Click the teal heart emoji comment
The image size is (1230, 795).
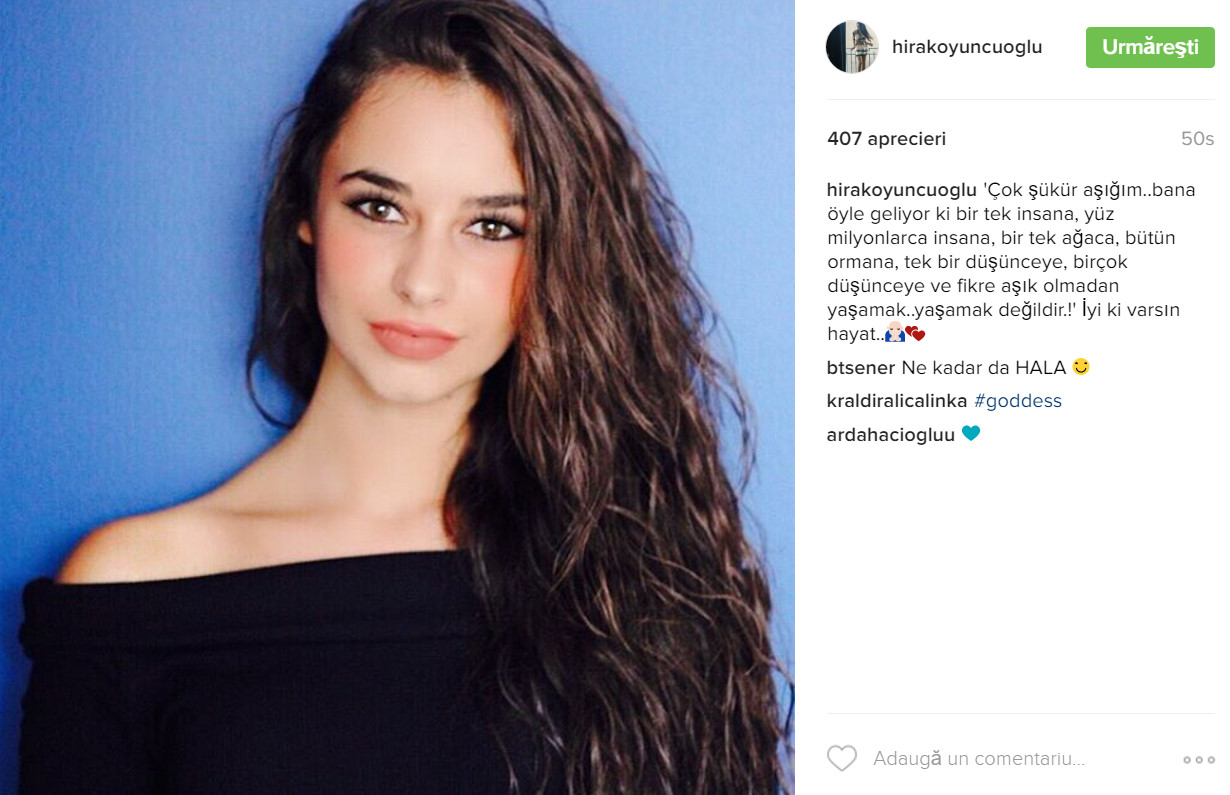point(971,434)
